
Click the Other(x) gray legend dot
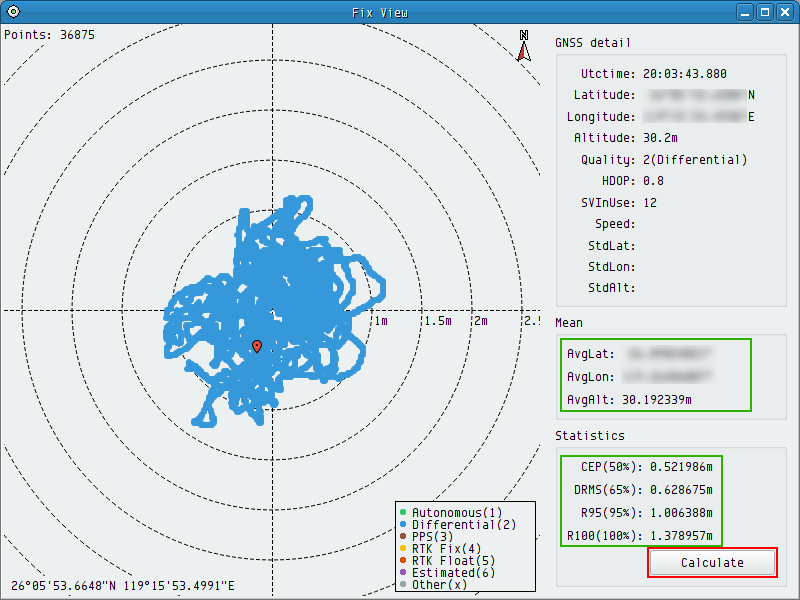point(403,584)
